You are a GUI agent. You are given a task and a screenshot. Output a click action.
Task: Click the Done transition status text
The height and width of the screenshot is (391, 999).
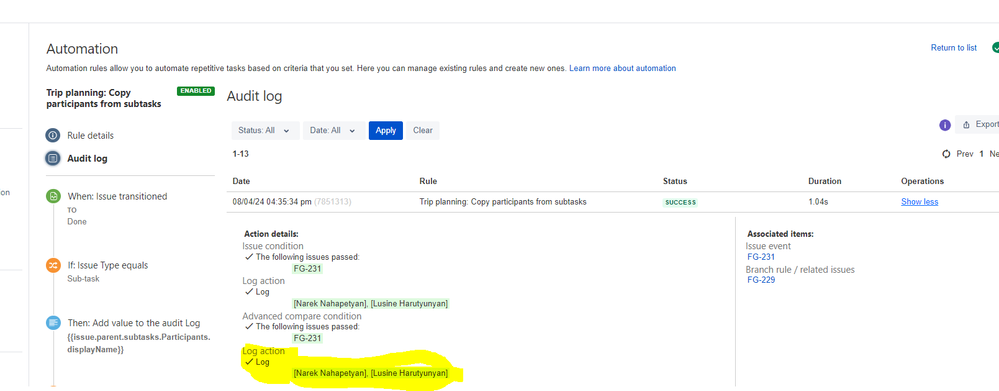(77, 222)
